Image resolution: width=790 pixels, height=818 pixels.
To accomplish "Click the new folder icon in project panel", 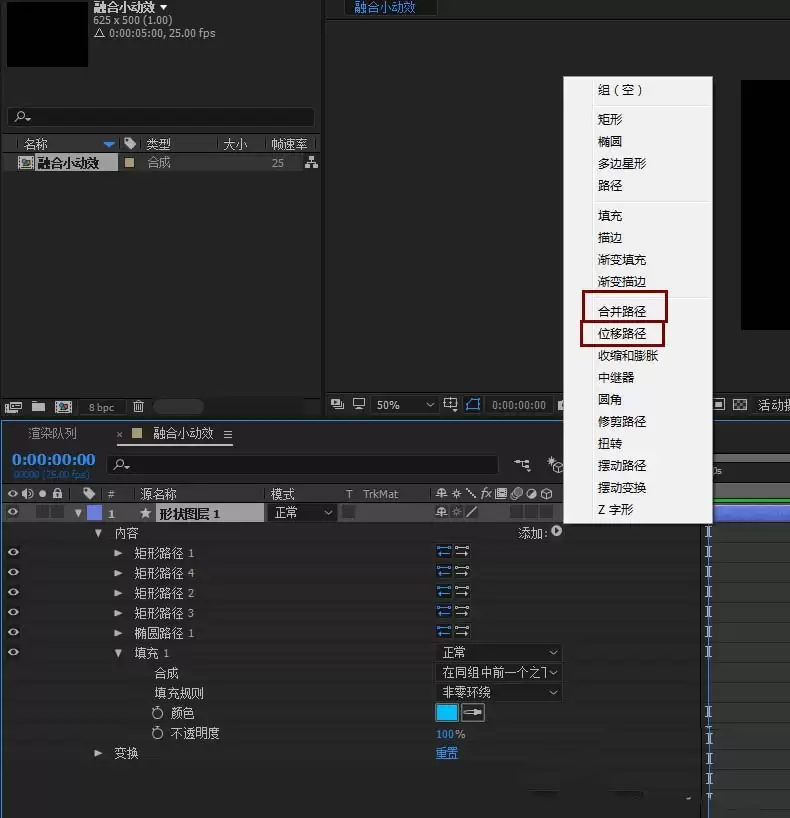I will (x=38, y=406).
